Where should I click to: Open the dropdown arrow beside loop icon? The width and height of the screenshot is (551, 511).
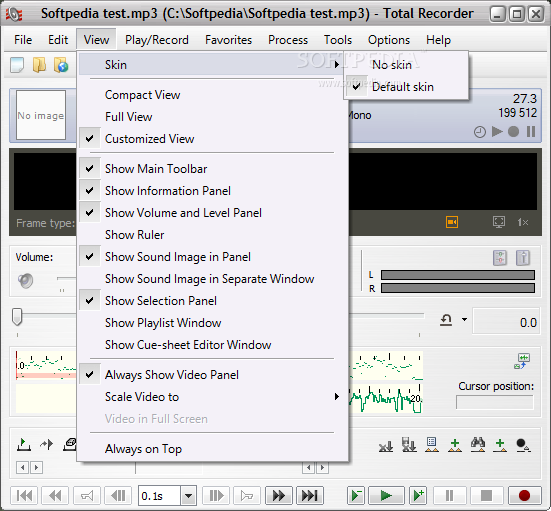(x=464, y=320)
